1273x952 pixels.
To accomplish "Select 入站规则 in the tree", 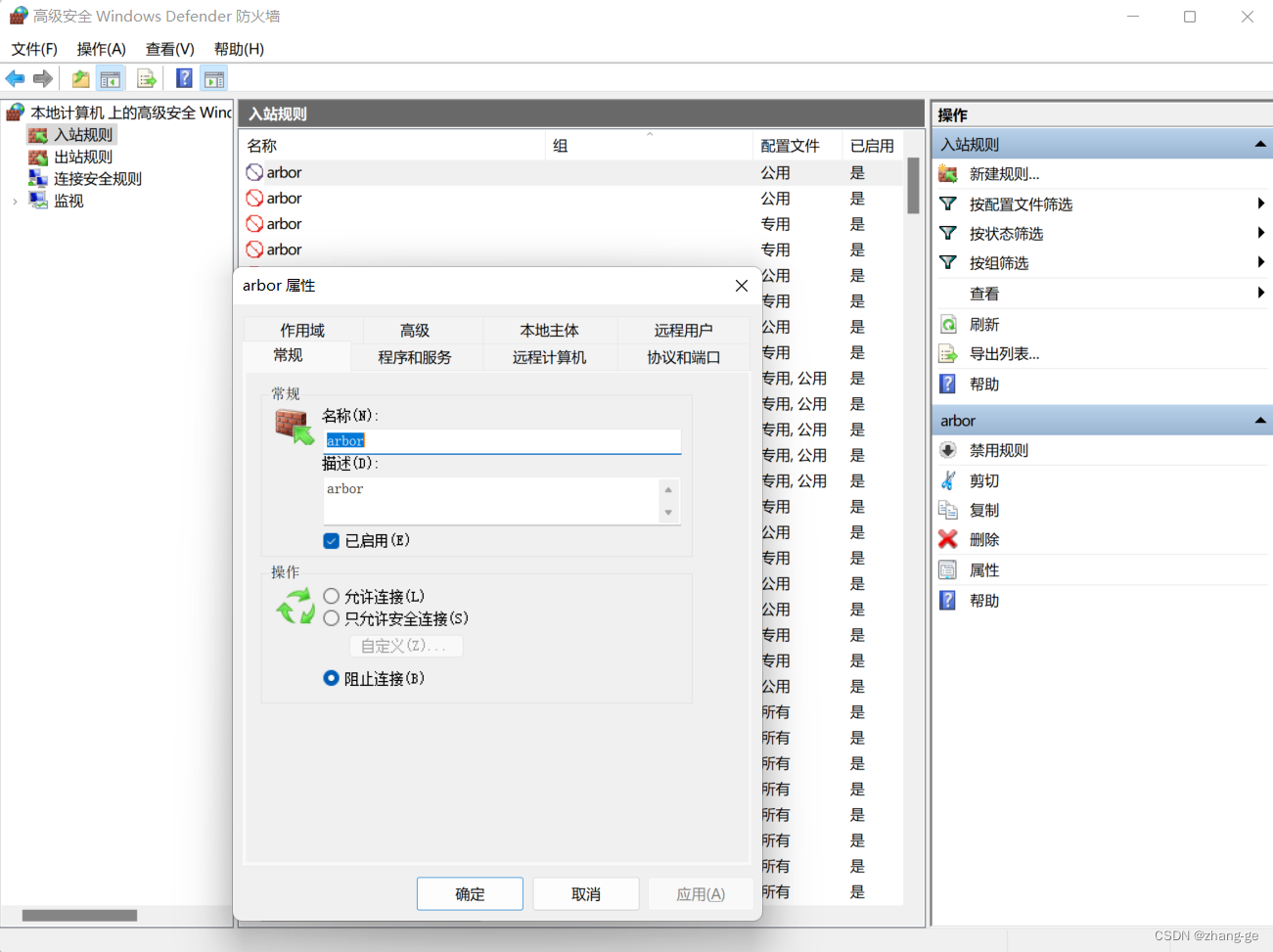I will (x=83, y=135).
